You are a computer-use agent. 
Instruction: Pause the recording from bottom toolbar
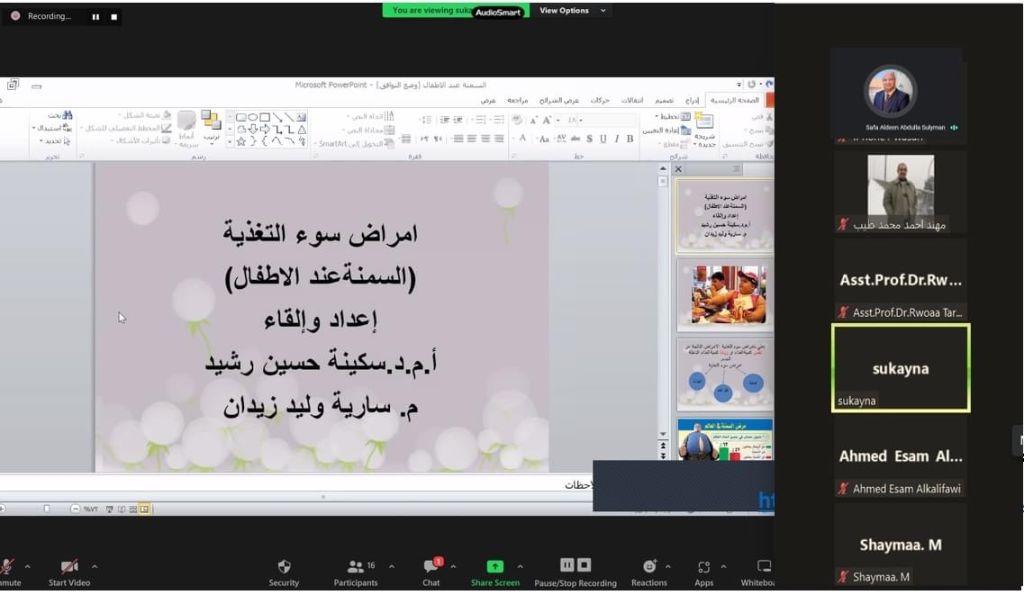567,565
